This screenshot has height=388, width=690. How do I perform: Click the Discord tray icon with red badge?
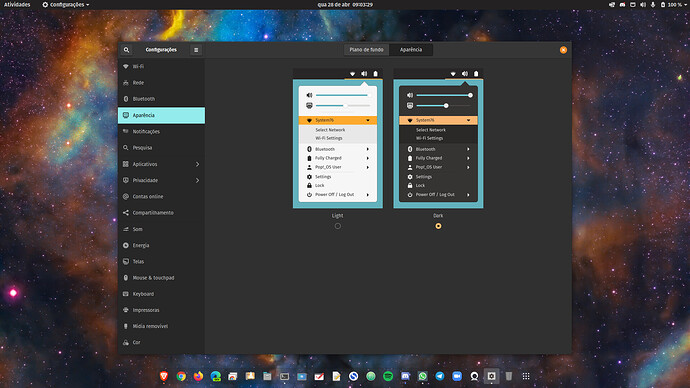click(622, 4)
